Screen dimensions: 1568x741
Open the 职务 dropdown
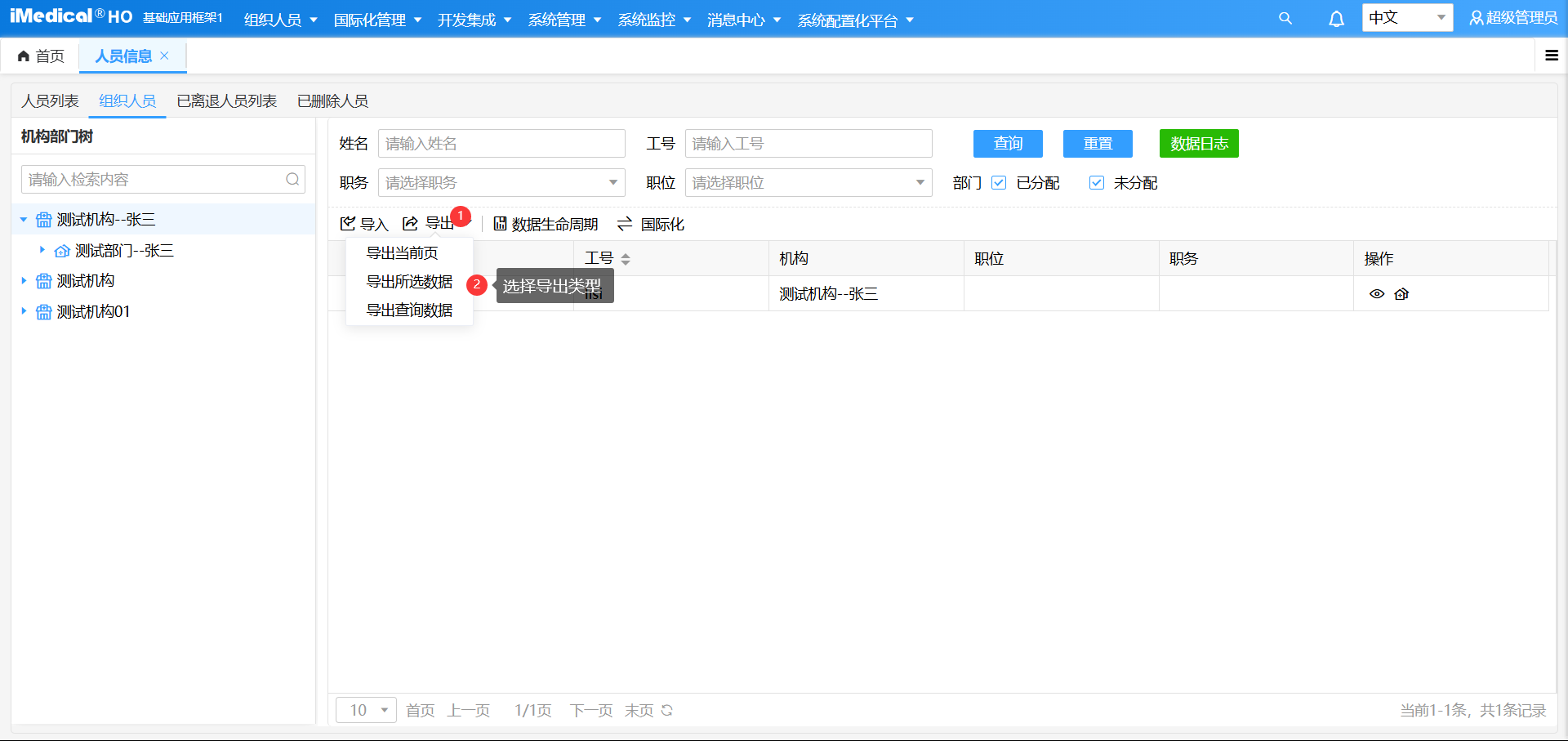pos(501,183)
